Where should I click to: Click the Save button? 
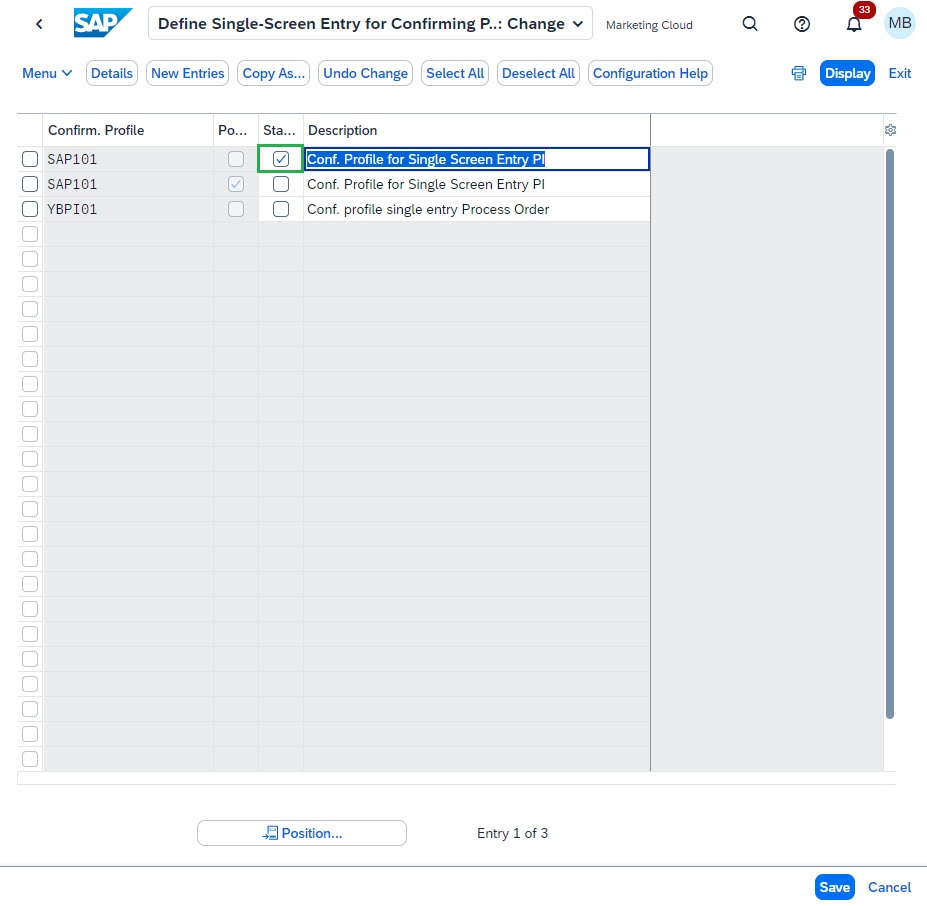(834, 887)
